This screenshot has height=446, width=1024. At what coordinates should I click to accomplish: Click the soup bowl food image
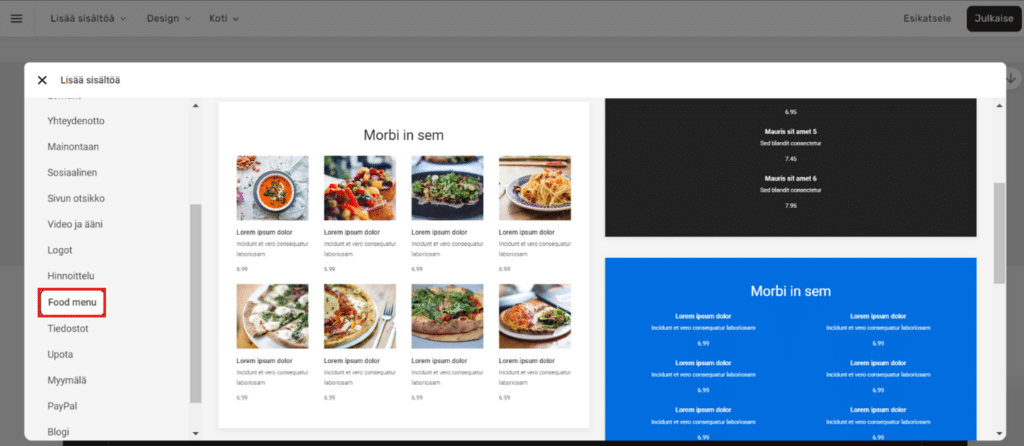[272, 188]
